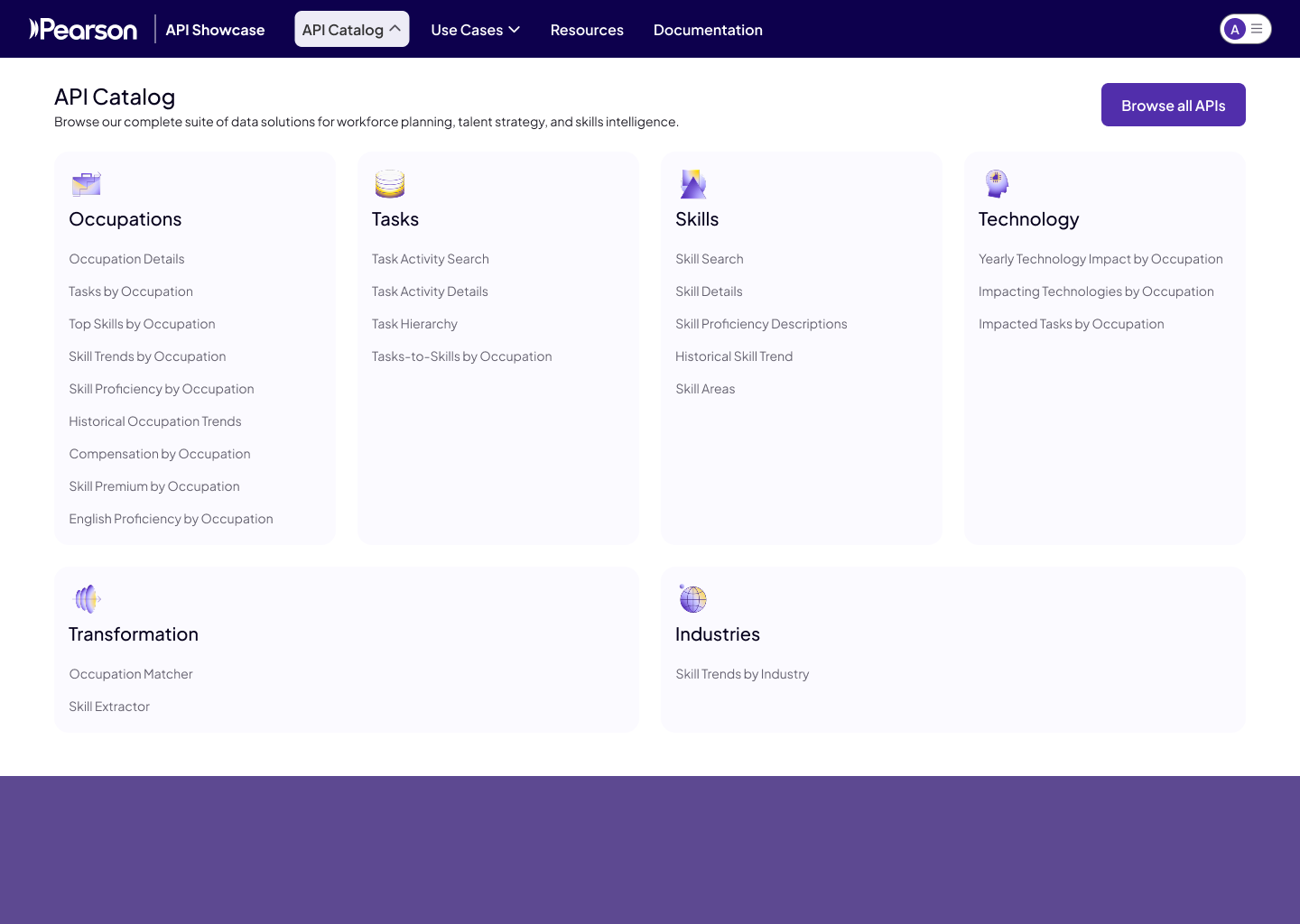Open English Proficiency by Occupation

[171, 519]
